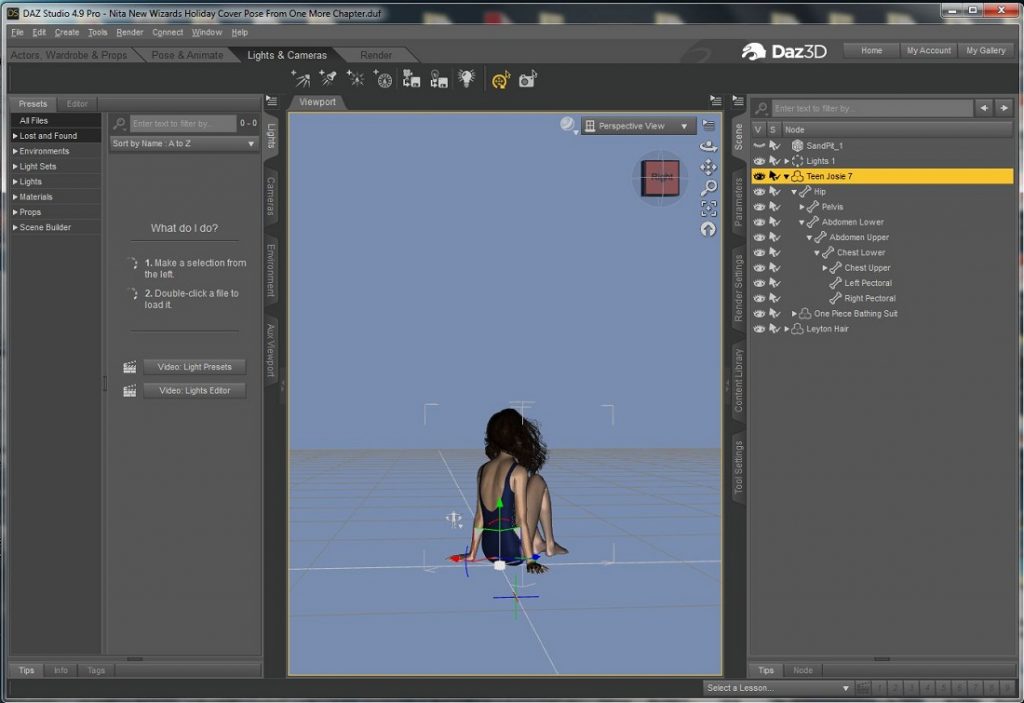Create a new Spotlight
1024x703 pixels.
[329, 78]
